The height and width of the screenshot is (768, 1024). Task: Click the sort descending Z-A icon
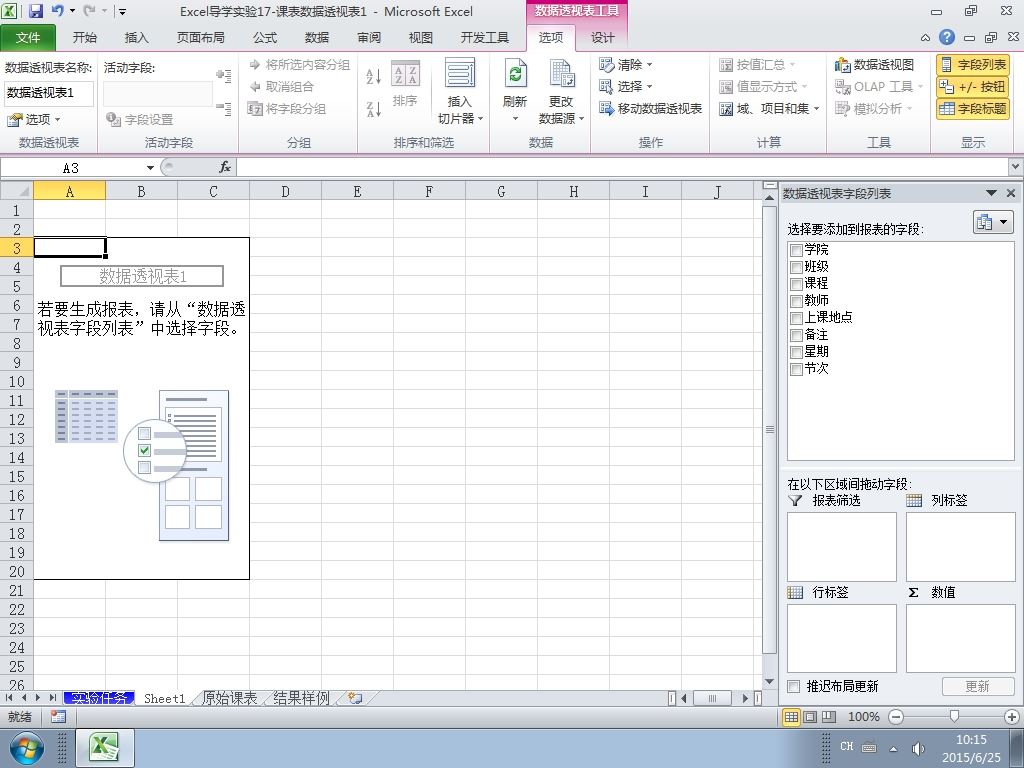[374, 109]
